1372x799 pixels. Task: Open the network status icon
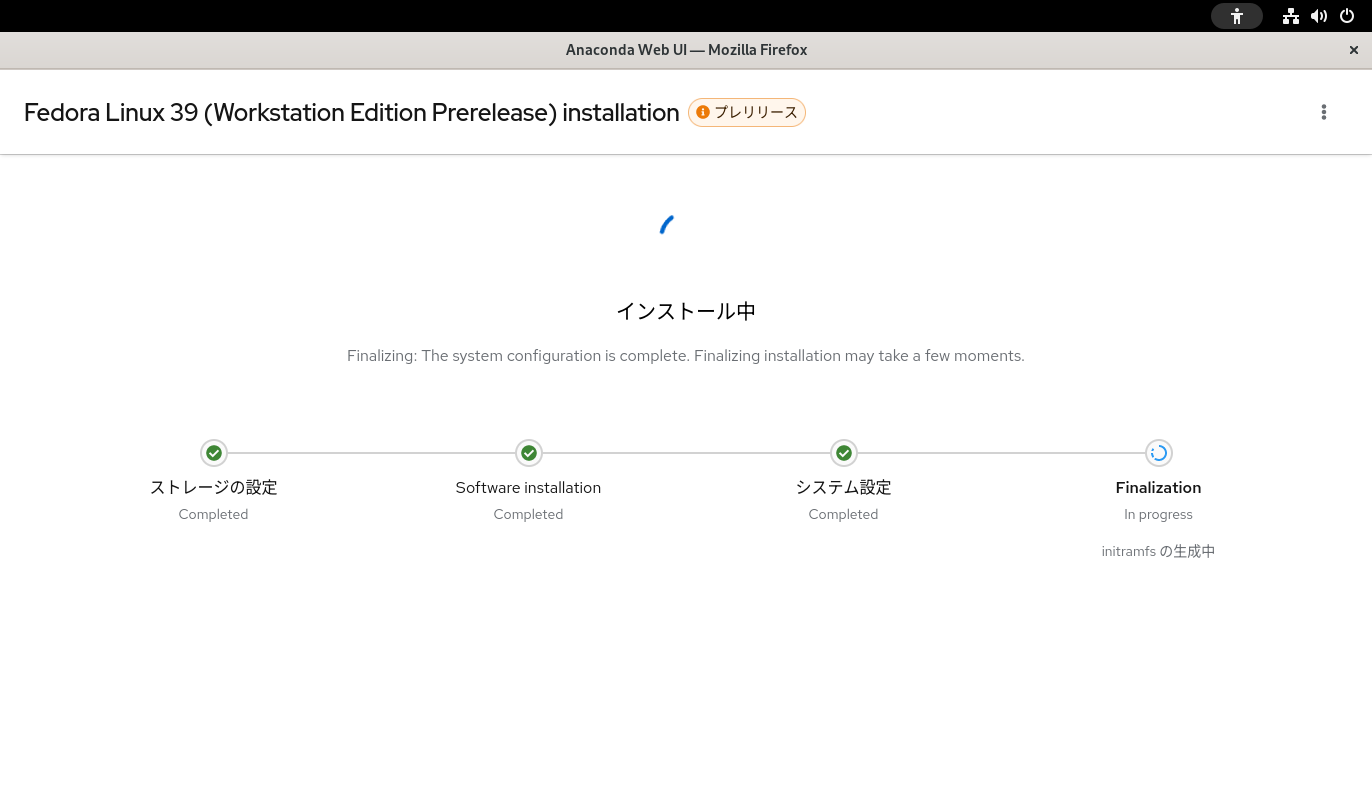click(1291, 16)
